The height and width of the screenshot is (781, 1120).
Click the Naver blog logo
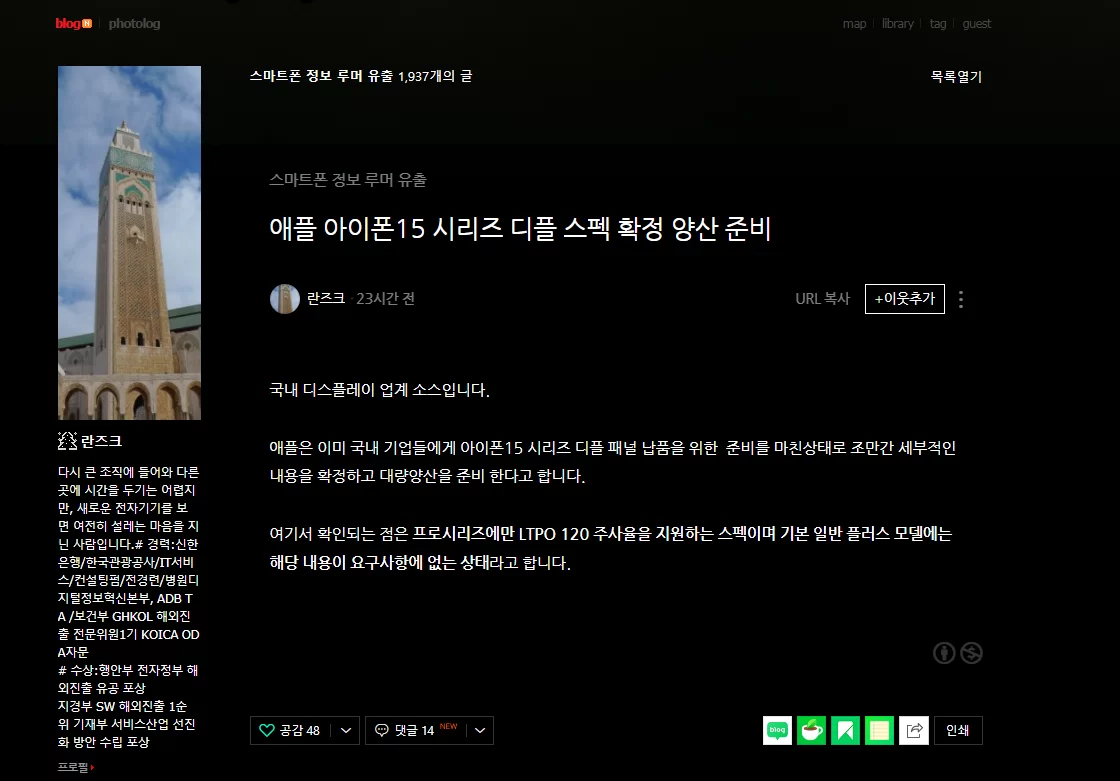coord(74,24)
